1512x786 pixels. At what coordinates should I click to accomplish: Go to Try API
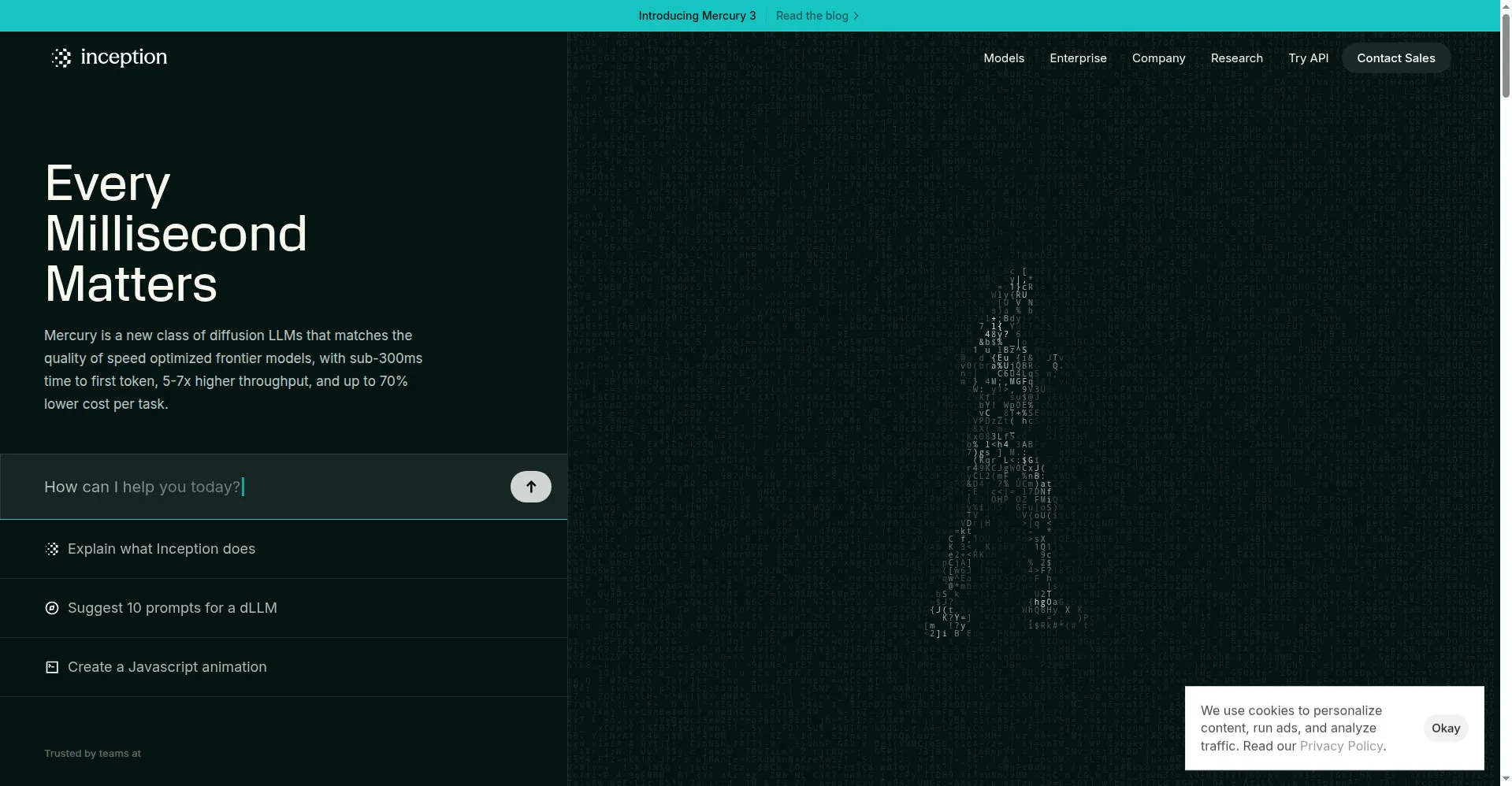1308,58
